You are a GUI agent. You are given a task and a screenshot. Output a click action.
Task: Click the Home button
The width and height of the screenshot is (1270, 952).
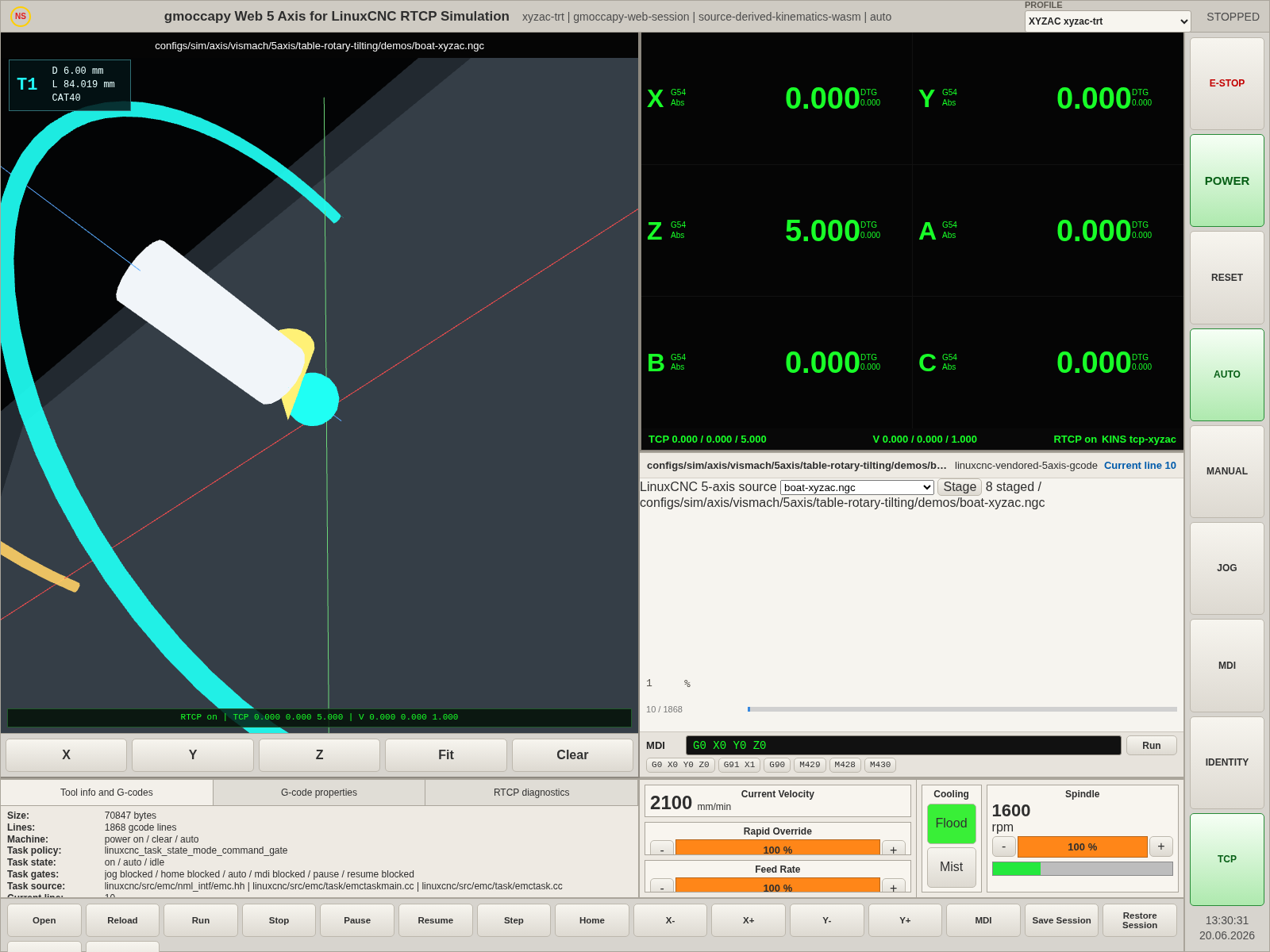pos(592,920)
